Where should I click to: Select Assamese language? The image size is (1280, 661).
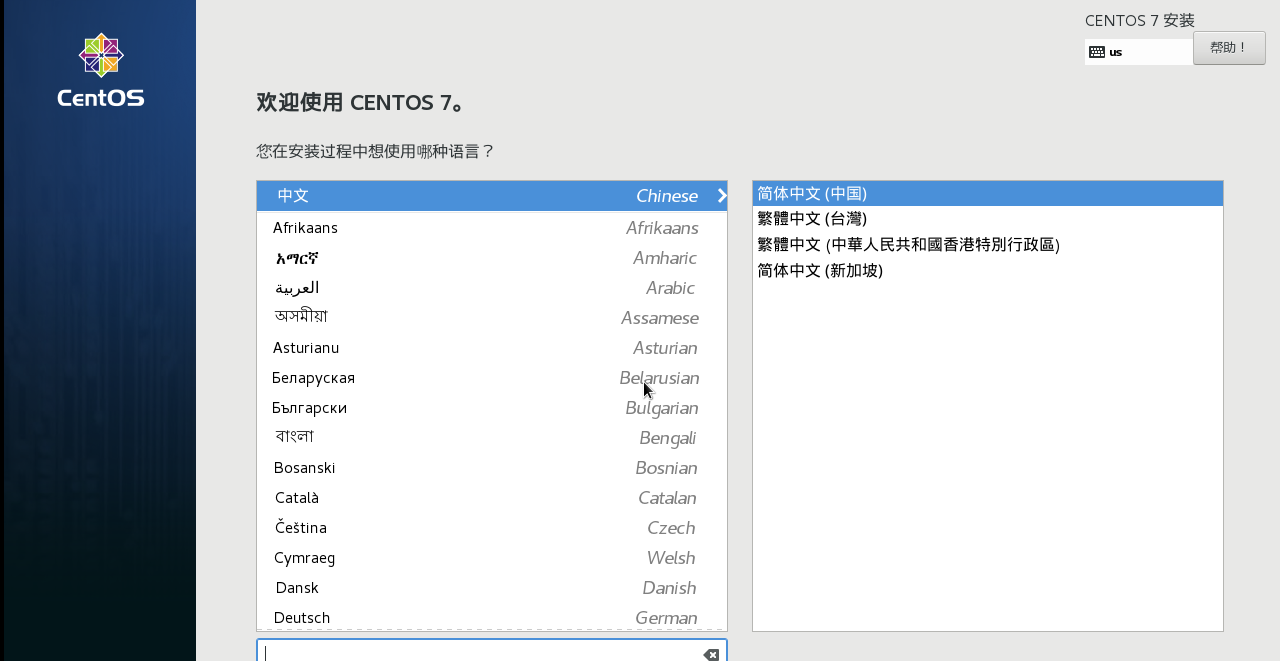point(492,318)
